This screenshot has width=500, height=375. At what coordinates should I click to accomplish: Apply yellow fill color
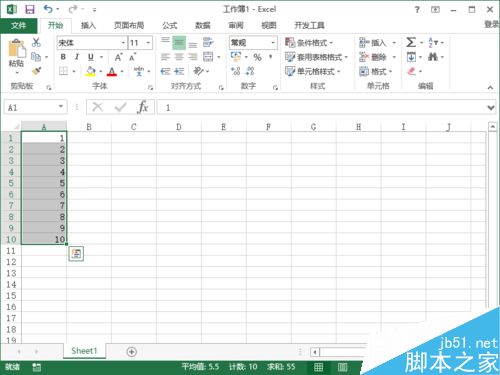(x=91, y=71)
